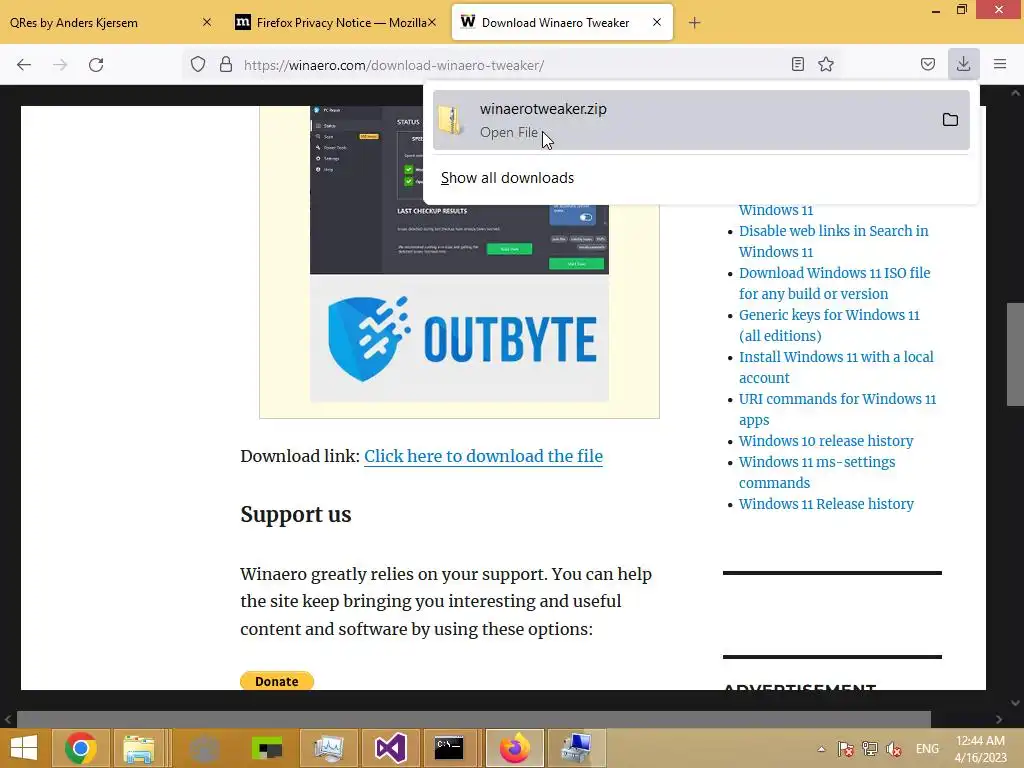Click the scroll down arrow of page
Screen dimensions: 1024x768
[1015, 703]
